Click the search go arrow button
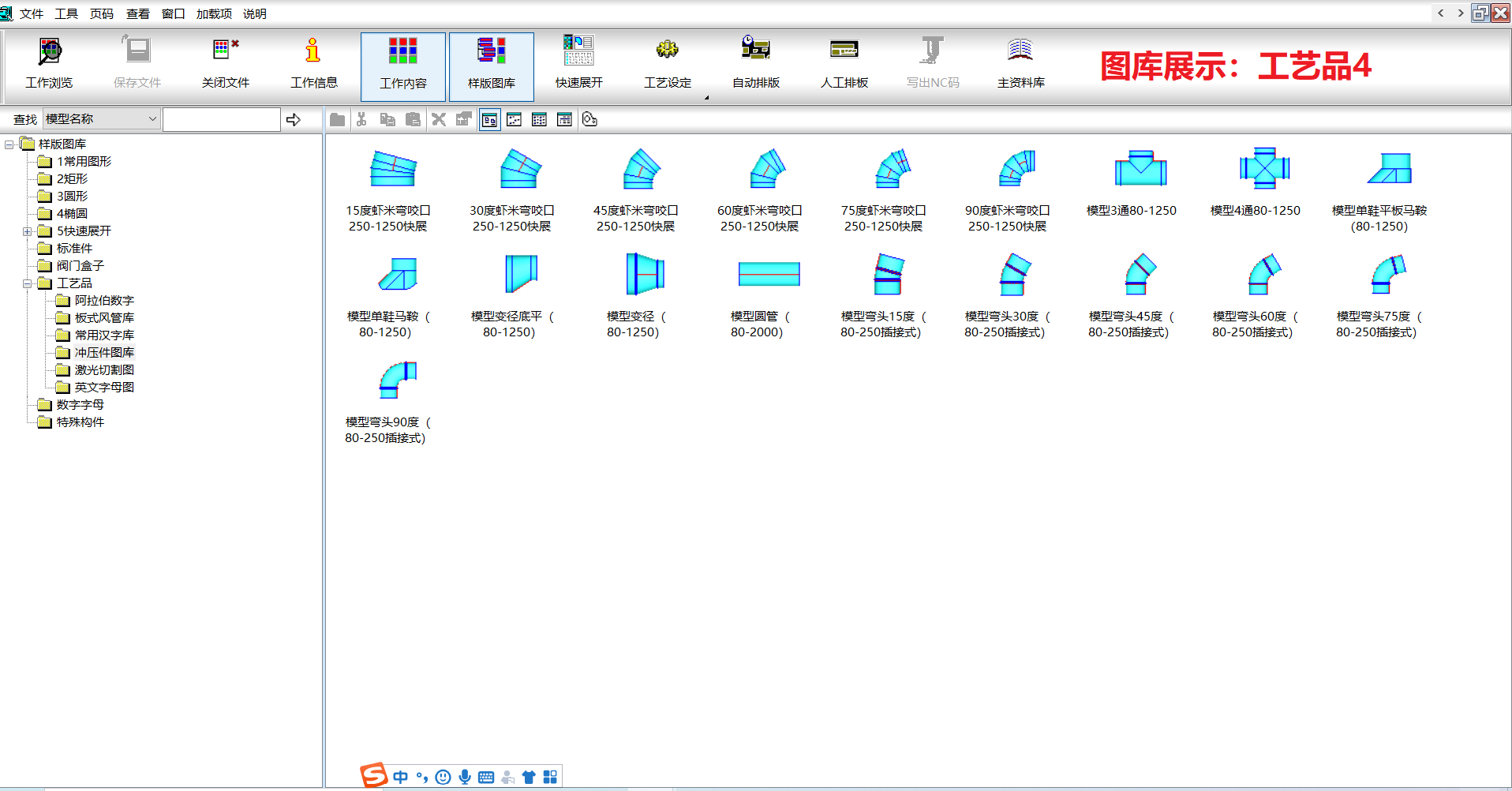The image size is (1512, 791). point(294,120)
